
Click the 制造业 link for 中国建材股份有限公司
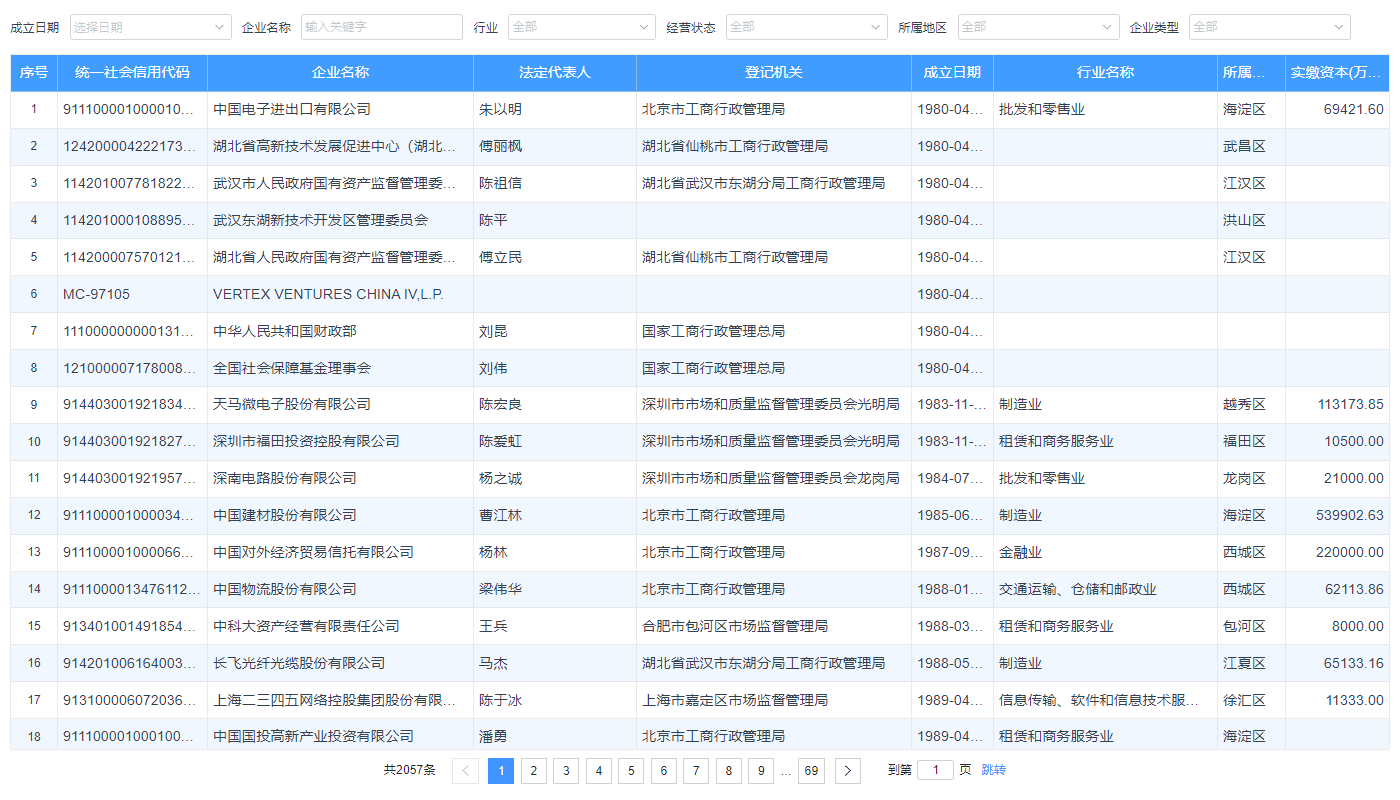tap(1020, 515)
